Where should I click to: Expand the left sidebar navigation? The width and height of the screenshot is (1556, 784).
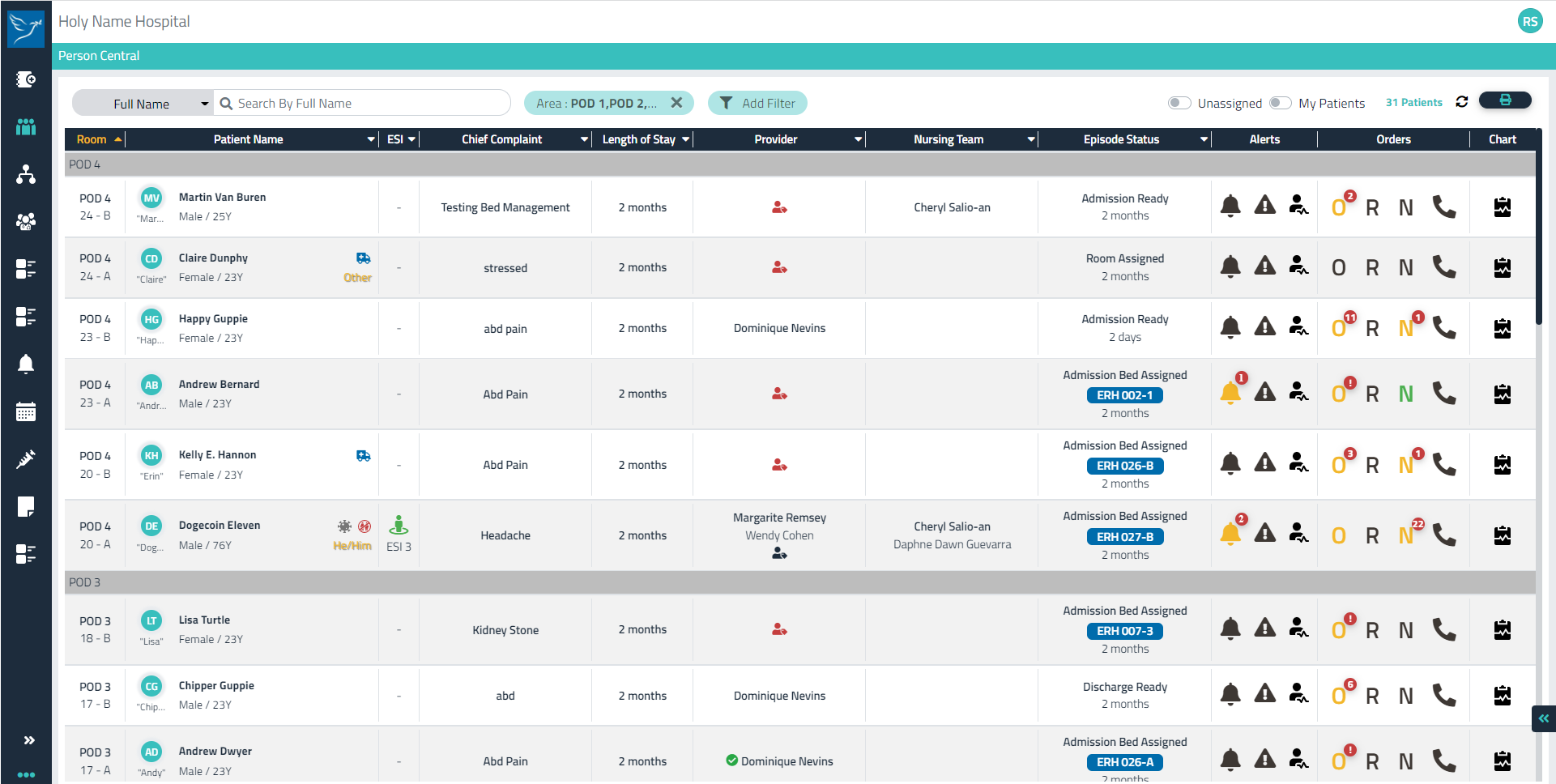click(x=29, y=739)
